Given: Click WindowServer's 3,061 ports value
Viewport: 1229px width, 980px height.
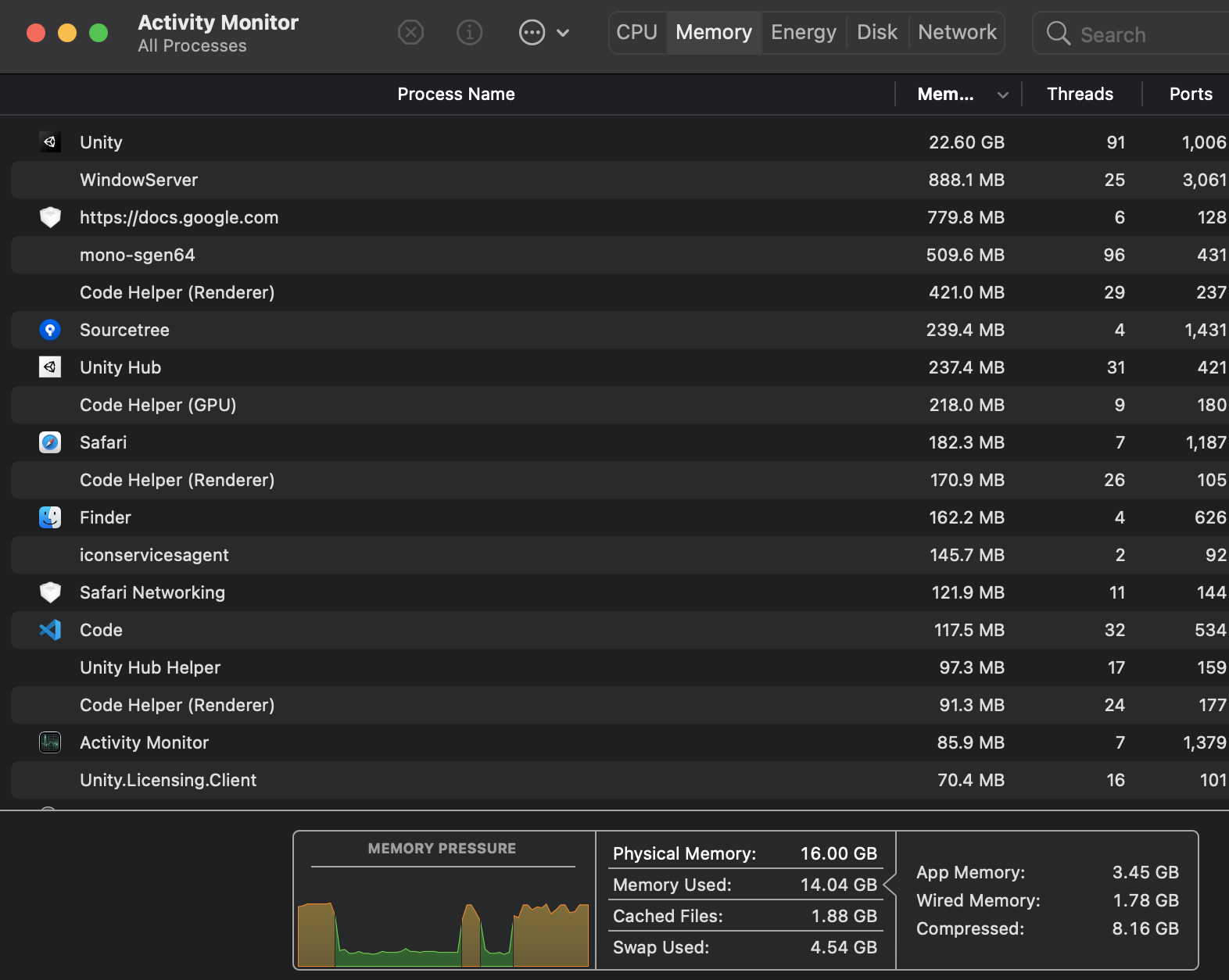Looking at the screenshot, I should (x=1204, y=180).
